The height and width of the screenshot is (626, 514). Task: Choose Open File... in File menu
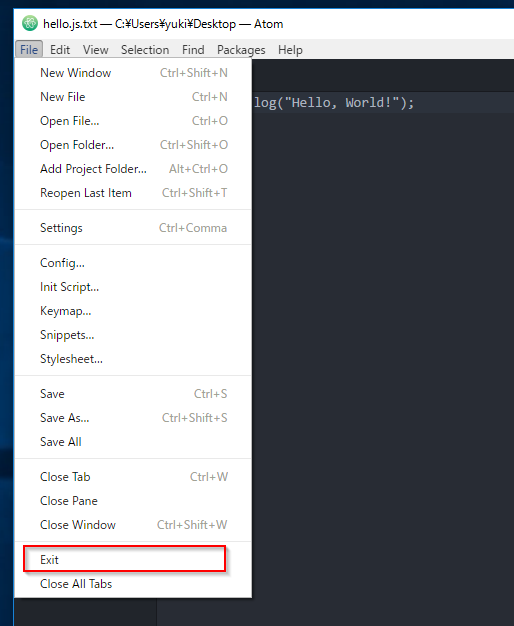click(x=133, y=121)
